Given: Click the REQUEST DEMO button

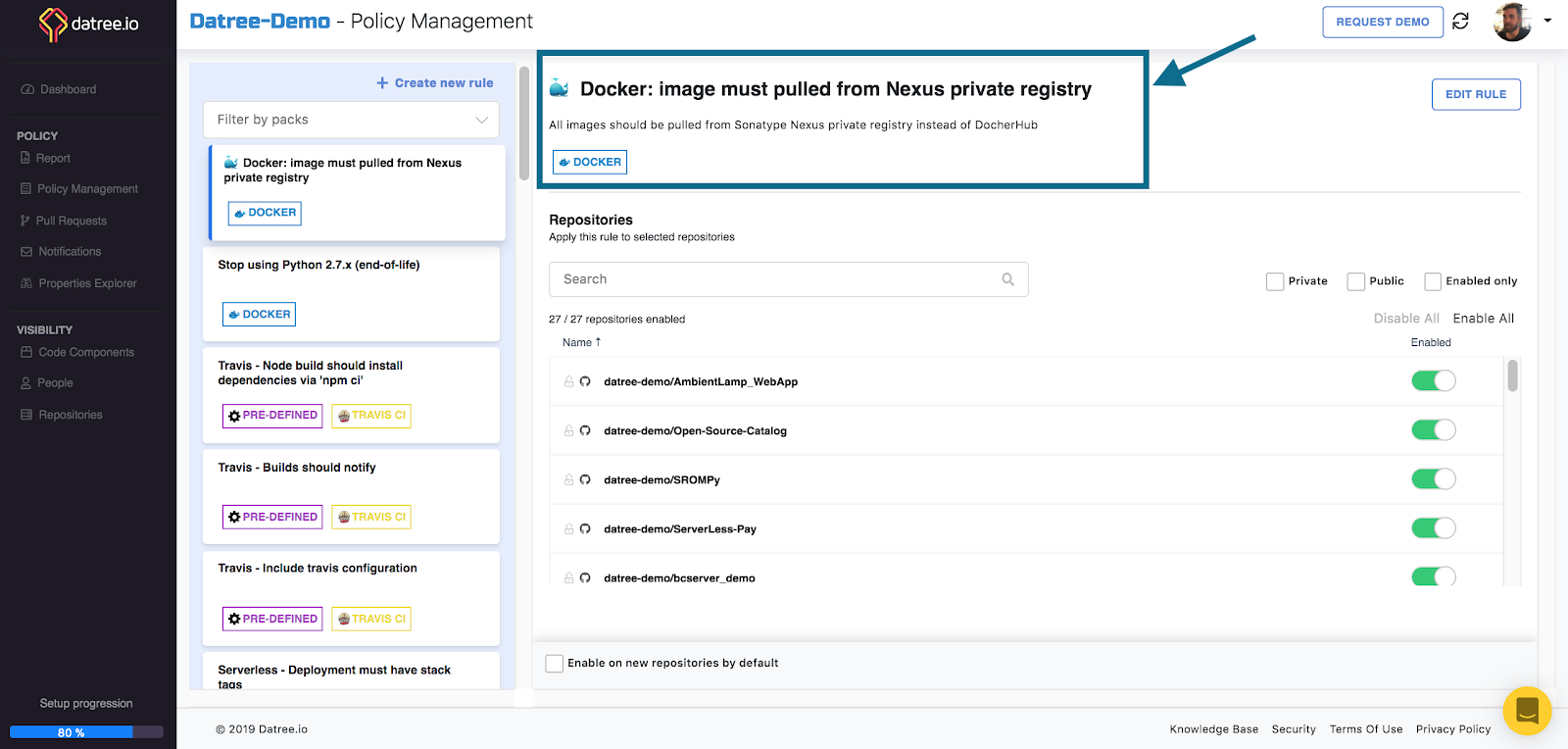Looking at the screenshot, I should 1382,22.
